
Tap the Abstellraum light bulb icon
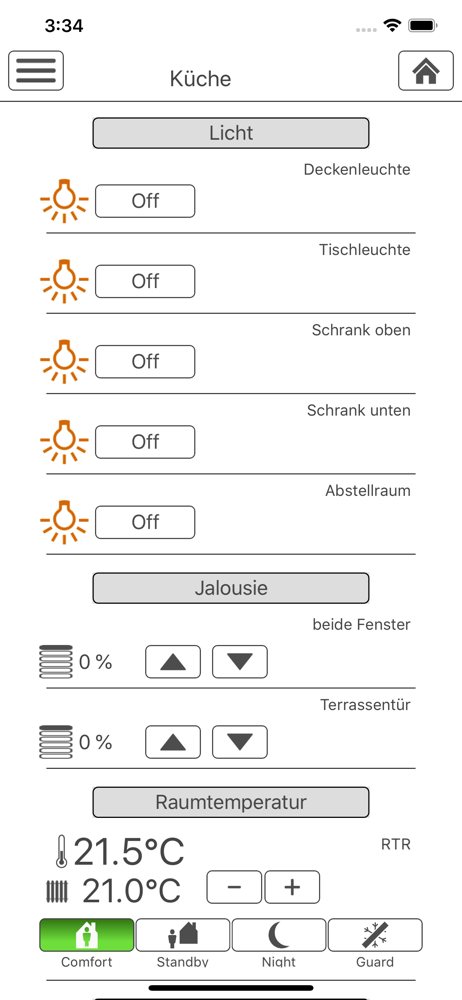click(64, 522)
